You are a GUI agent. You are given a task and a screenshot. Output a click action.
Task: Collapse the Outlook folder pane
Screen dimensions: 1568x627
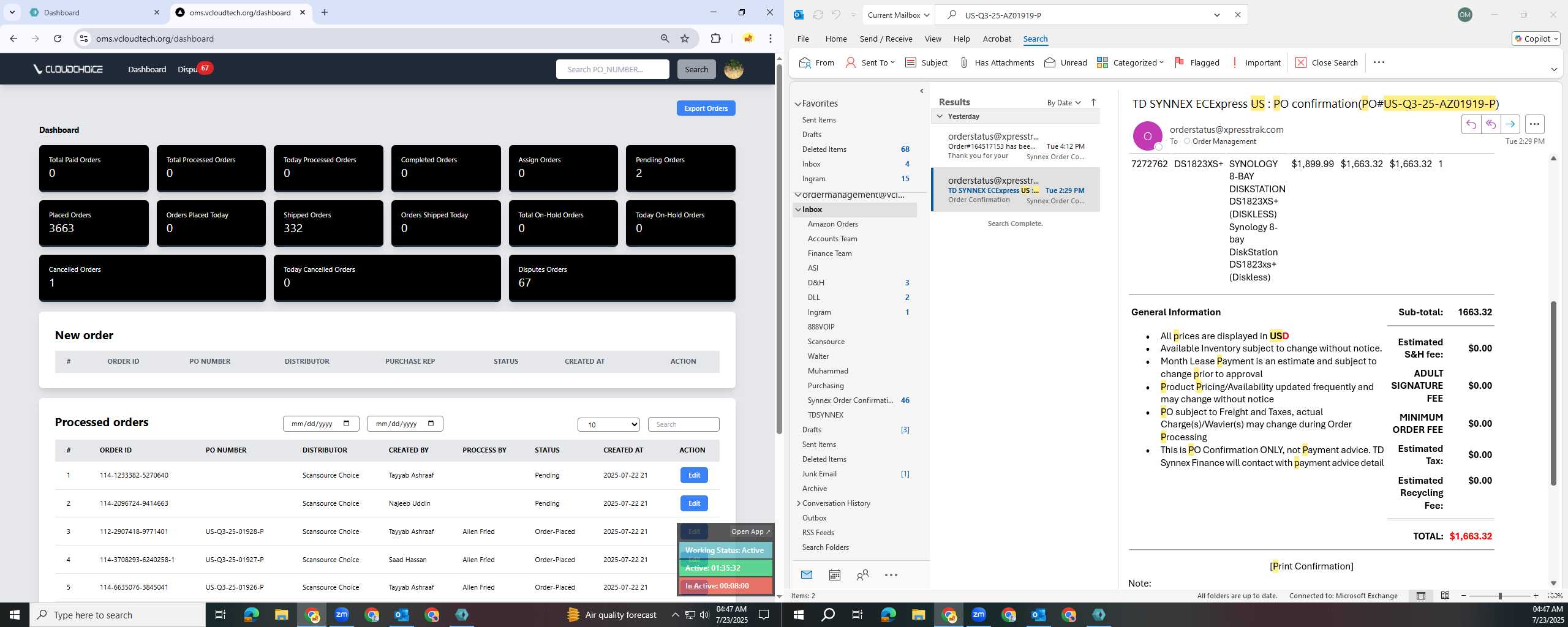tap(922, 91)
